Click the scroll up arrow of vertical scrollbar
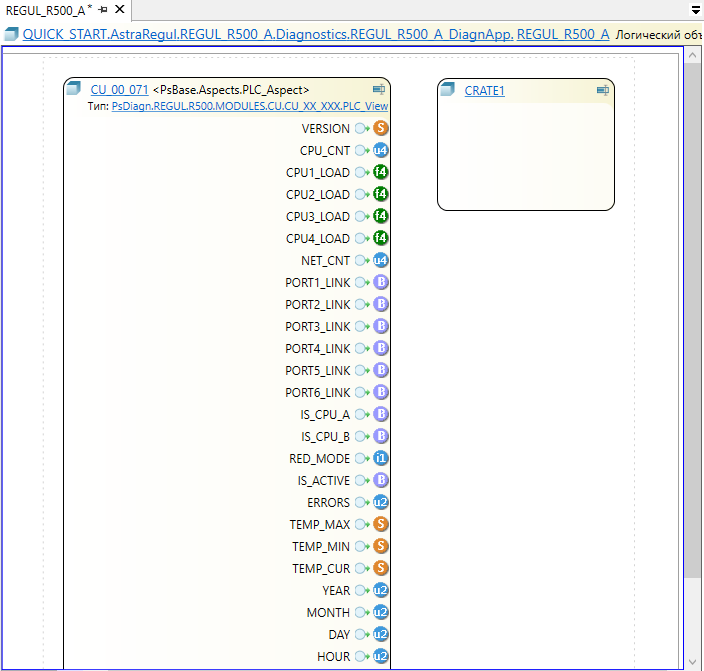Image resolution: width=704 pixels, height=671 pixels. tap(692, 56)
